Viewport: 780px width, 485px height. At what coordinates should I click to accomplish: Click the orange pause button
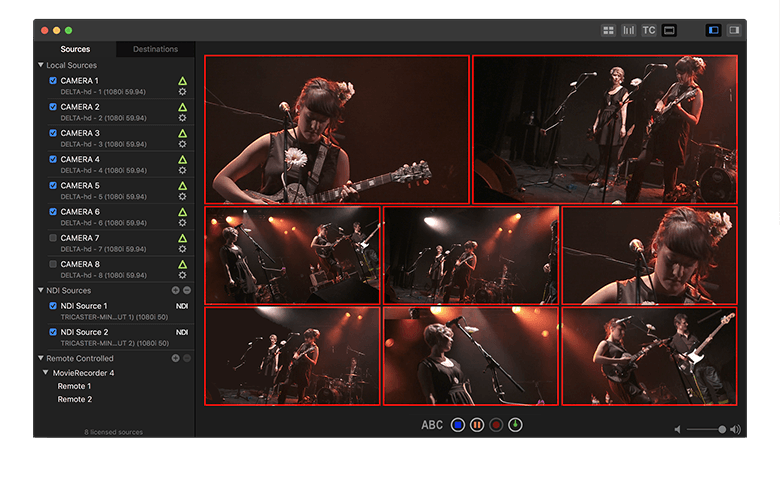click(x=477, y=425)
